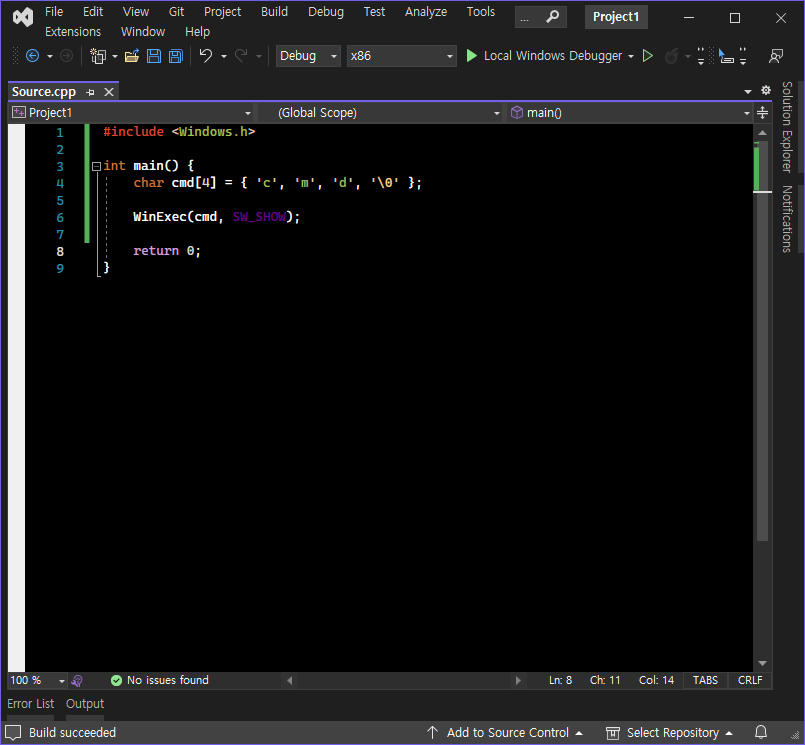Open a file with the folder icon
805x745 pixels.
coord(131,55)
